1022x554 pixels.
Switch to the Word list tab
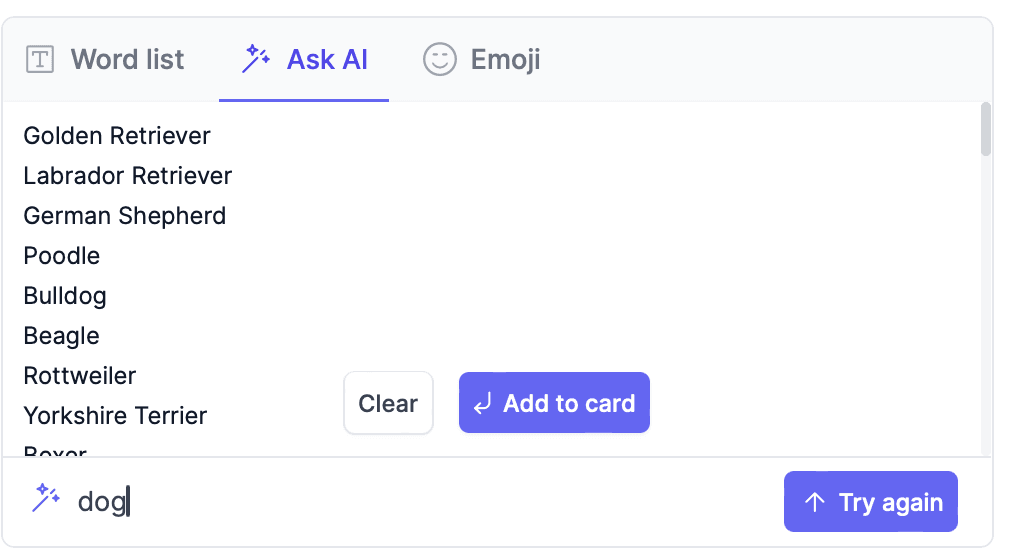point(127,60)
